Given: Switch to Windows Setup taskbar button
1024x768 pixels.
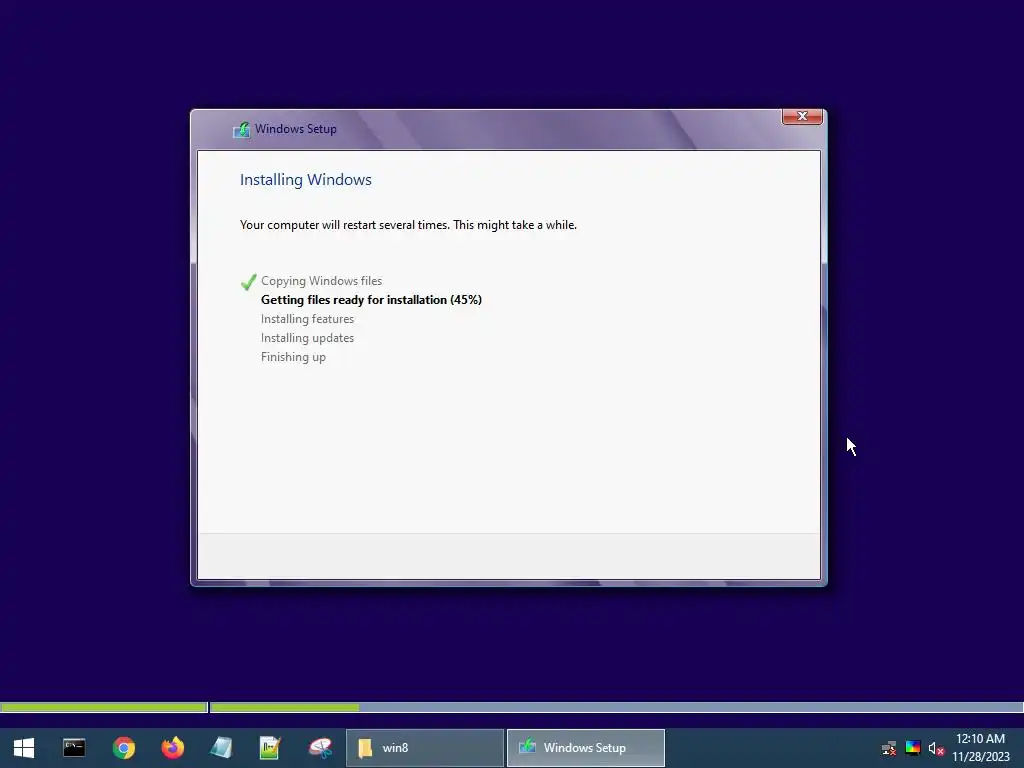Looking at the screenshot, I should (586, 748).
